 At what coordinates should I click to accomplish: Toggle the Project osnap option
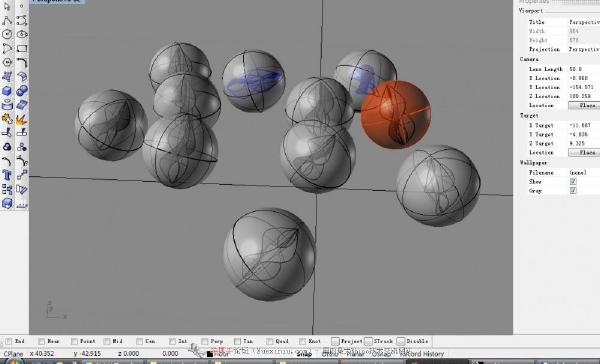(336, 341)
